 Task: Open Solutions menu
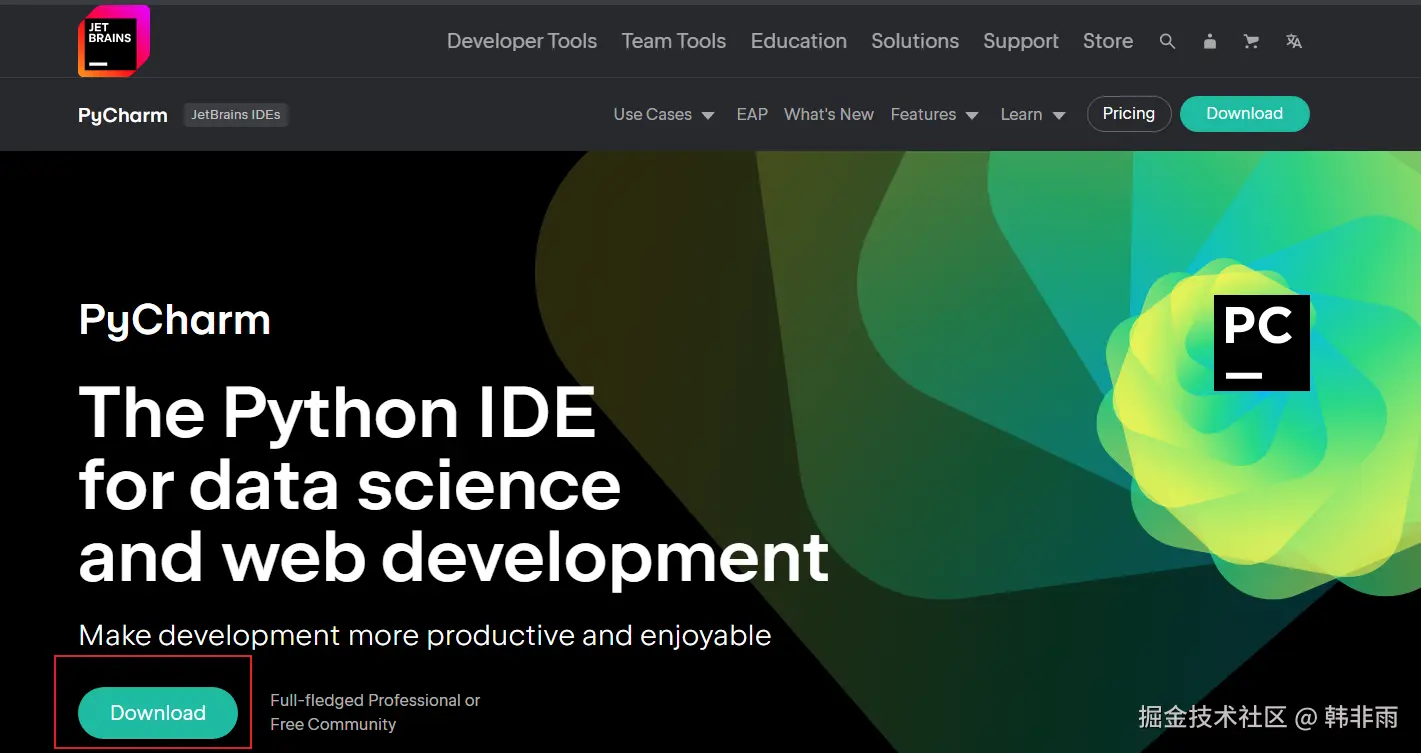click(x=915, y=41)
